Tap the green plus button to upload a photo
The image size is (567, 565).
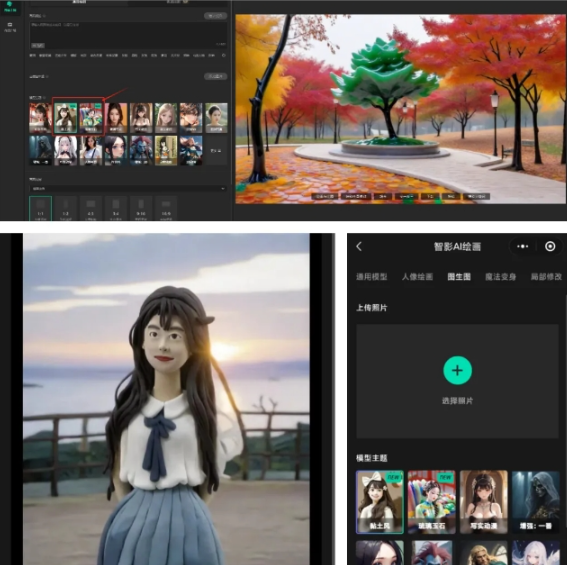point(457,370)
